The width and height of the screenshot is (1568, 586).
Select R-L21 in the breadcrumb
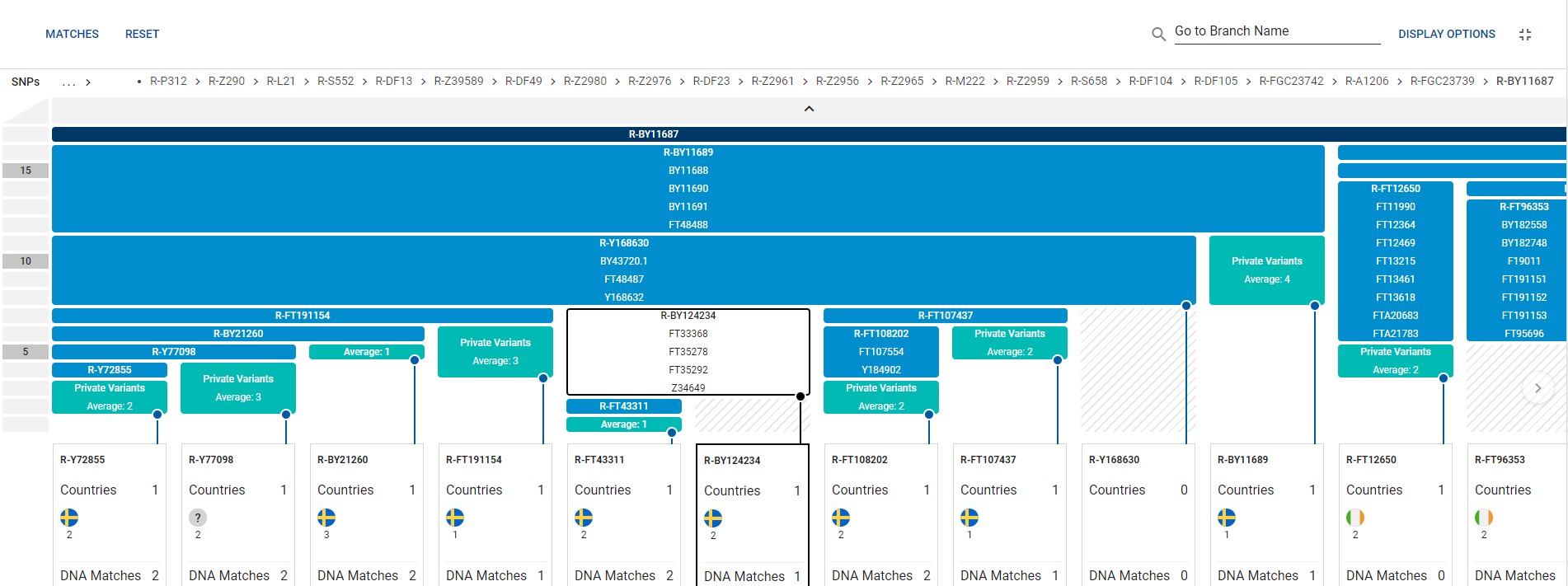click(x=281, y=81)
